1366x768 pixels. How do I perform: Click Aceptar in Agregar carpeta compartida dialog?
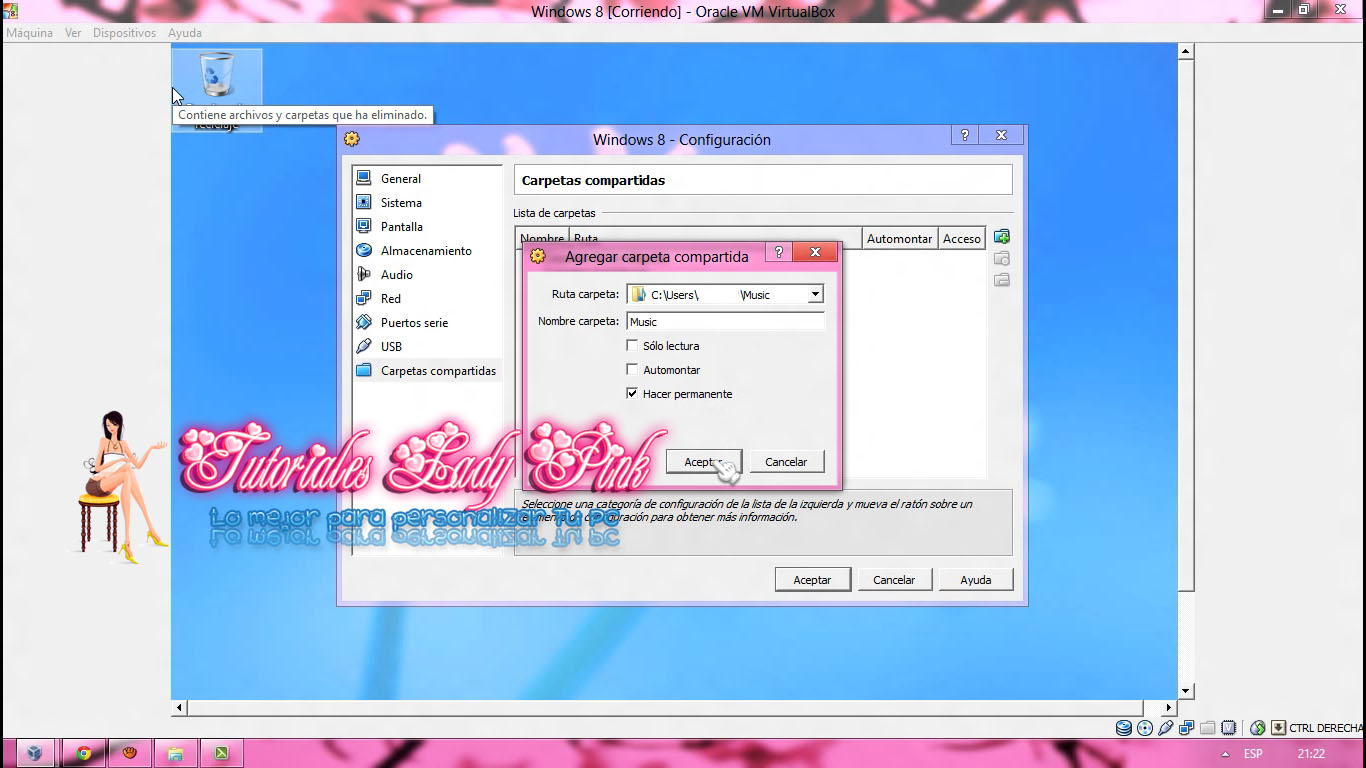tap(704, 462)
